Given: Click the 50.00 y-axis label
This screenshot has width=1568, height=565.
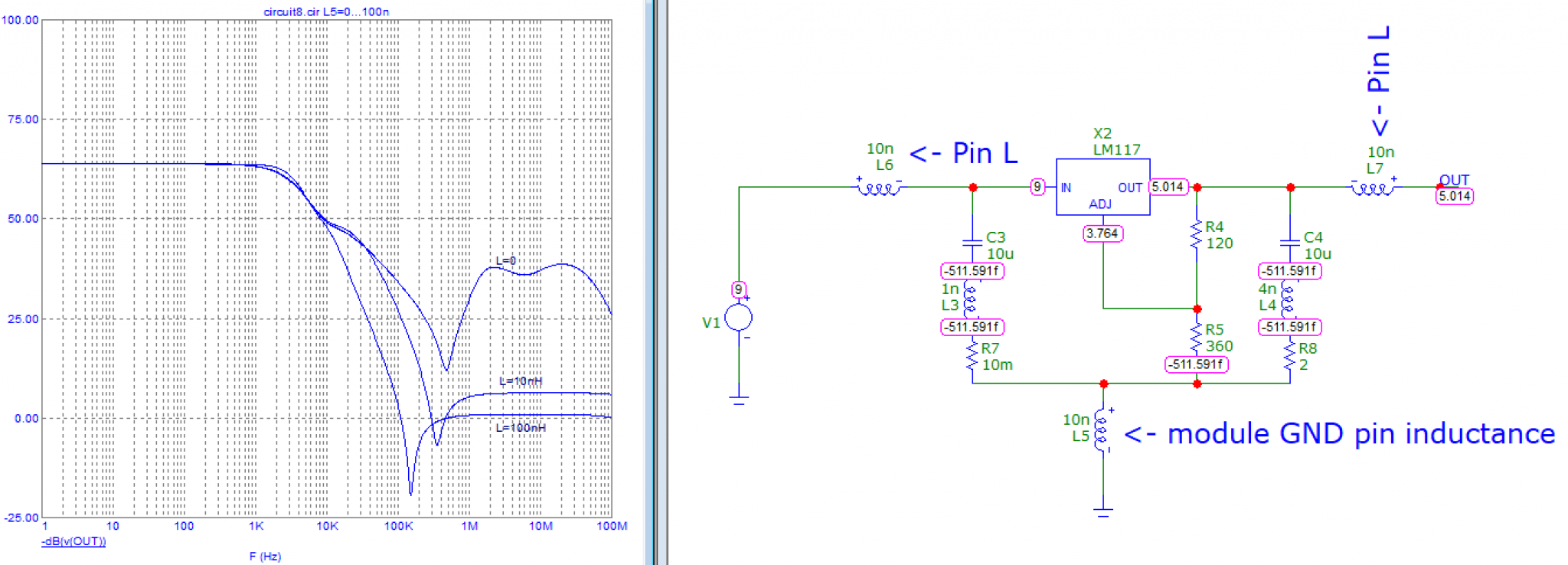Looking at the screenshot, I should click(x=23, y=219).
